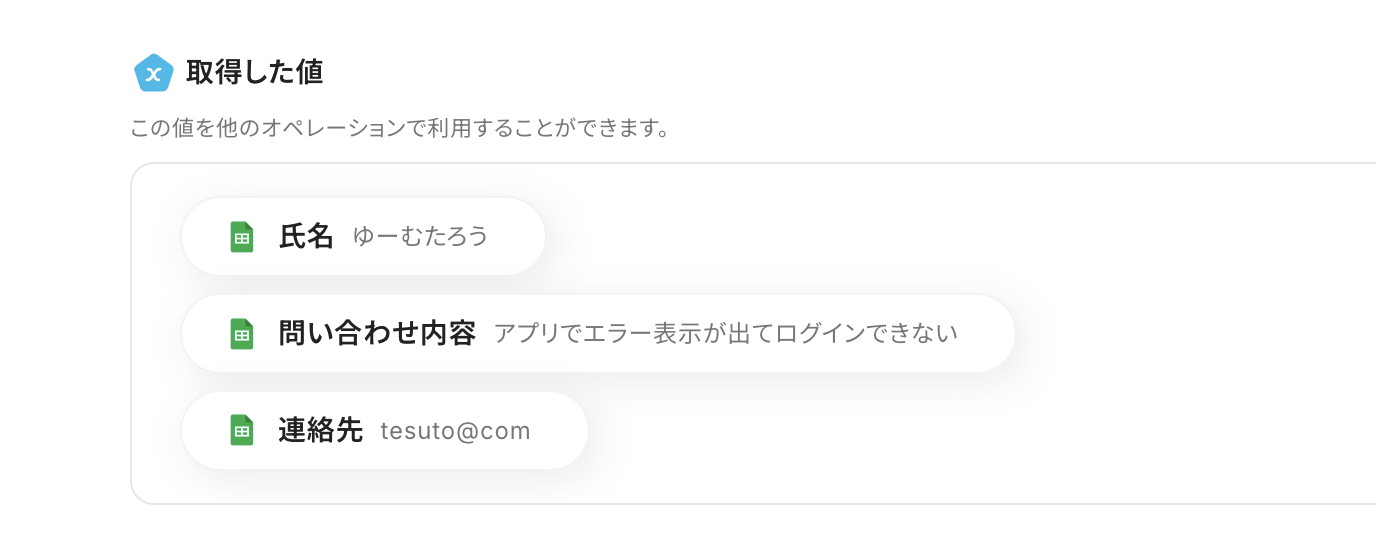Select the 問い合わせ内容 label text
The height and width of the screenshot is (554, 1376).
coord(377,334)
